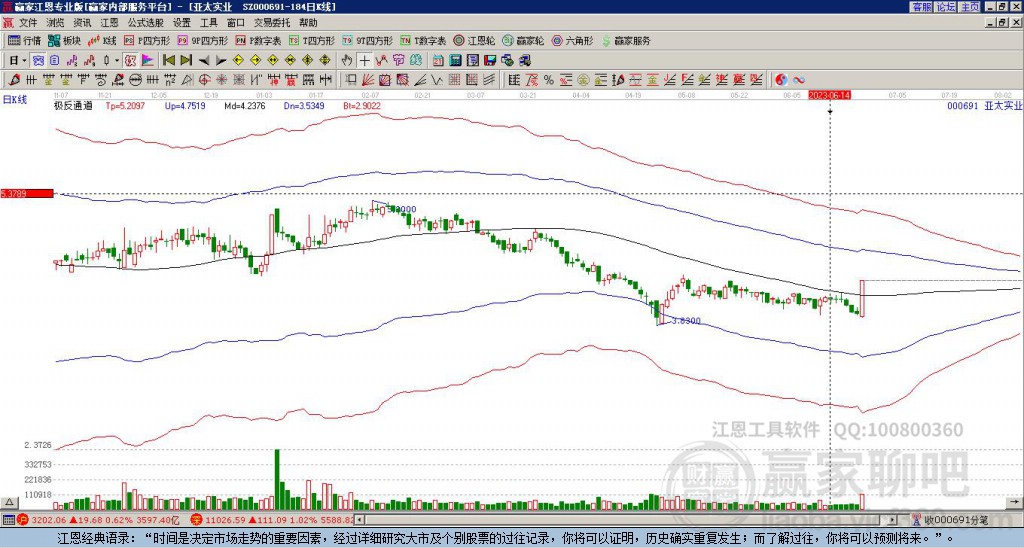This screenshot has width=1024, height=548.
Task: Click the 日K线 label
Action: [x=15, y=100]
